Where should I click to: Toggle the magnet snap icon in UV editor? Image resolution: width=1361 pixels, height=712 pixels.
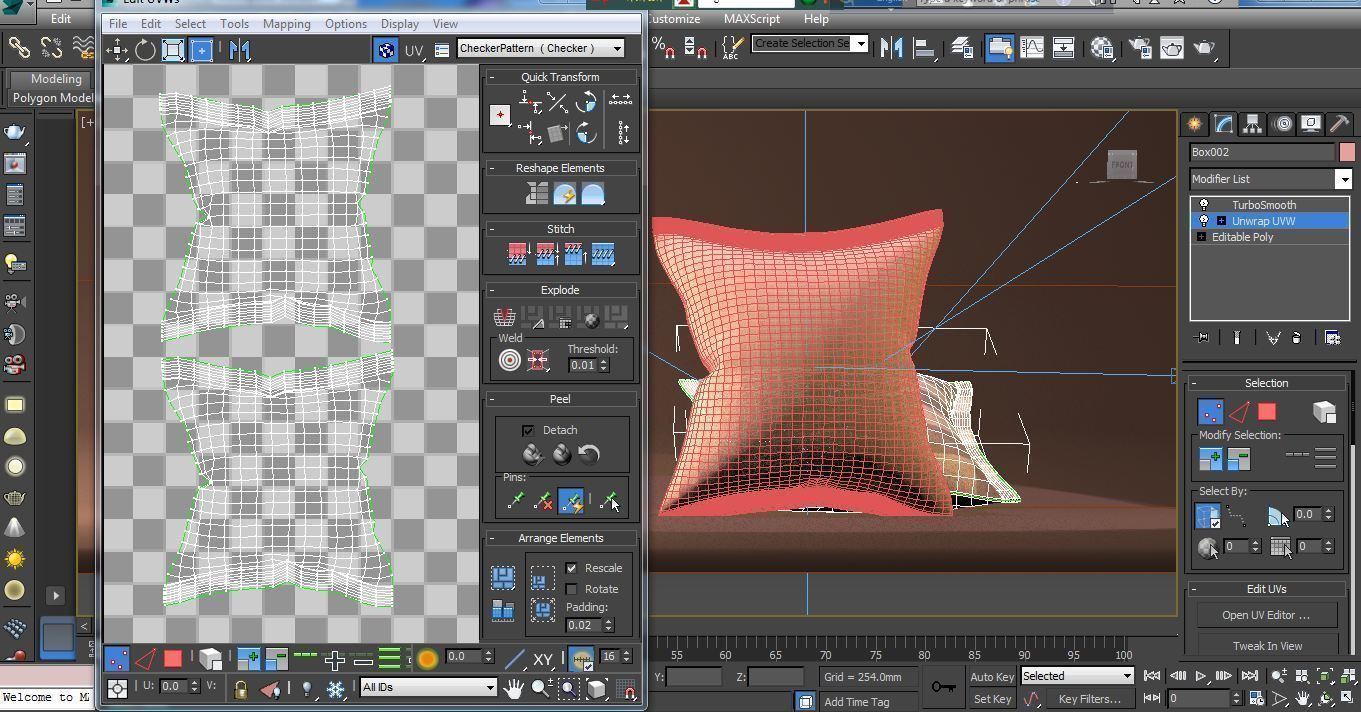[627, 689]
